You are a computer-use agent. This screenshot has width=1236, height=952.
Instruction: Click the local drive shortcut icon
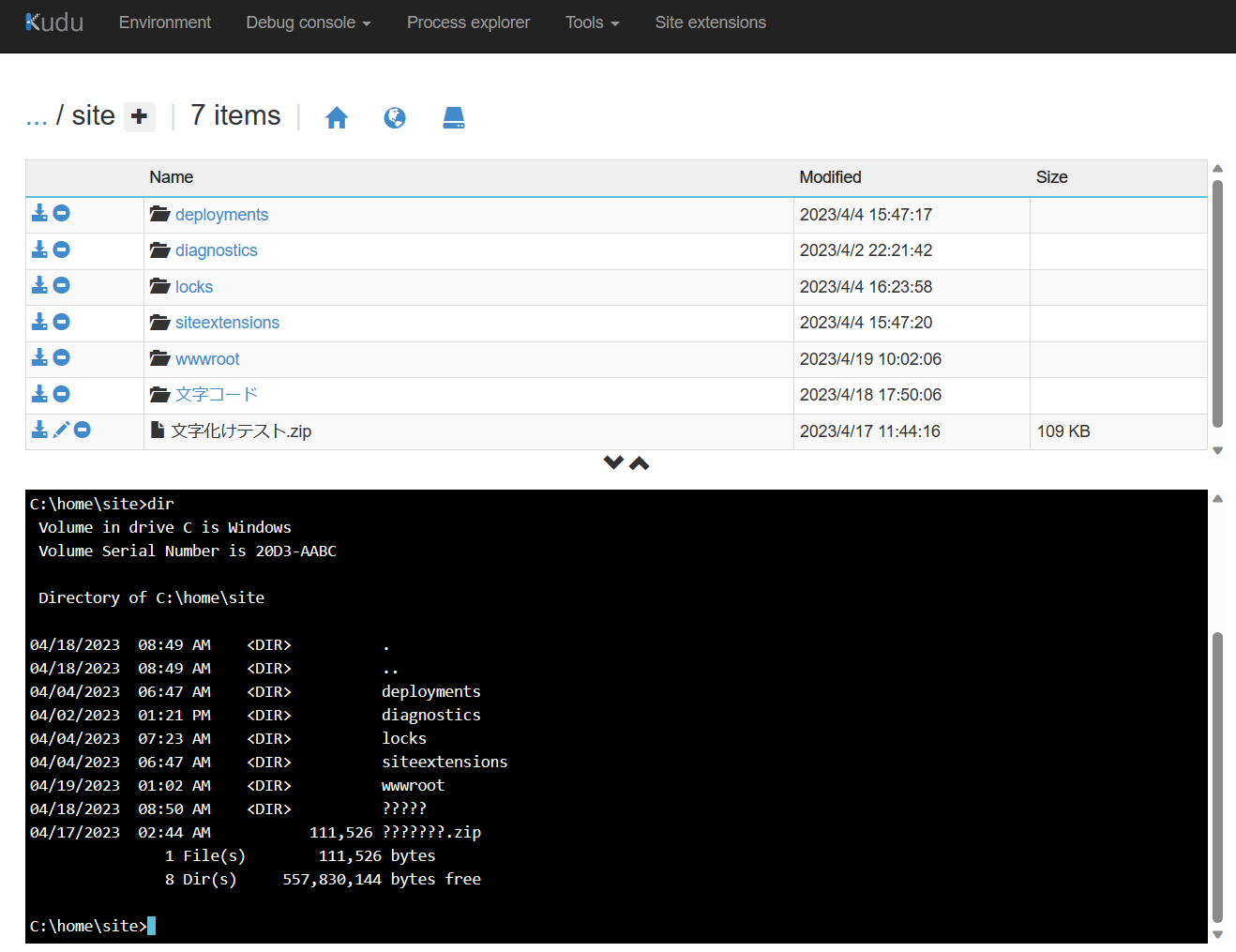[x=454, y=117]
